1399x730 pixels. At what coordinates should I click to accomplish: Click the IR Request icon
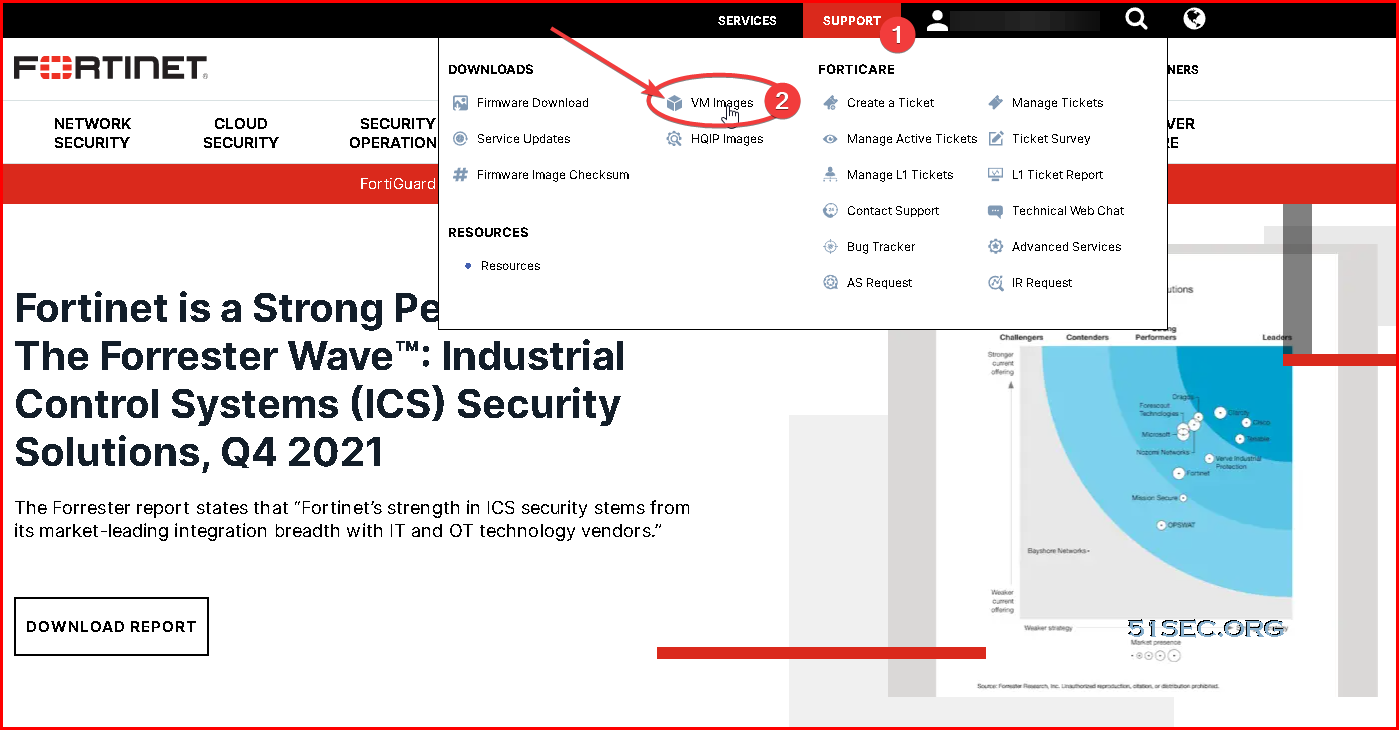point(995,283)
